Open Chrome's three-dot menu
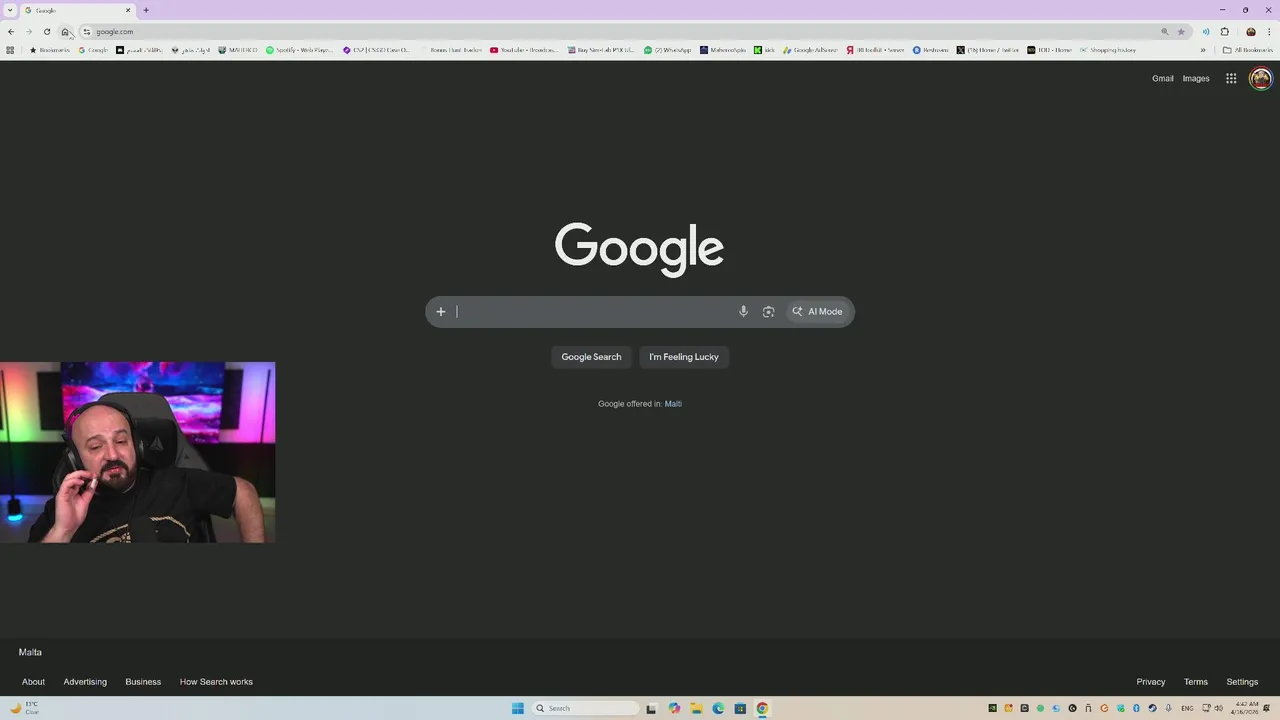This screenshot has width=1280, height=720. [1269, 31]
